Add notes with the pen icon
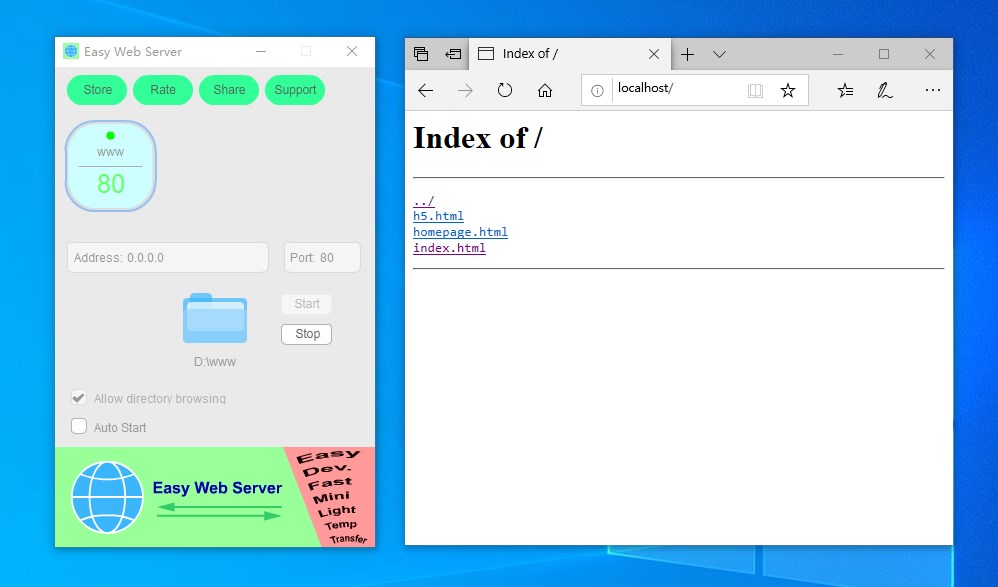This screenshot has width=998, height=587. point(885,91)
